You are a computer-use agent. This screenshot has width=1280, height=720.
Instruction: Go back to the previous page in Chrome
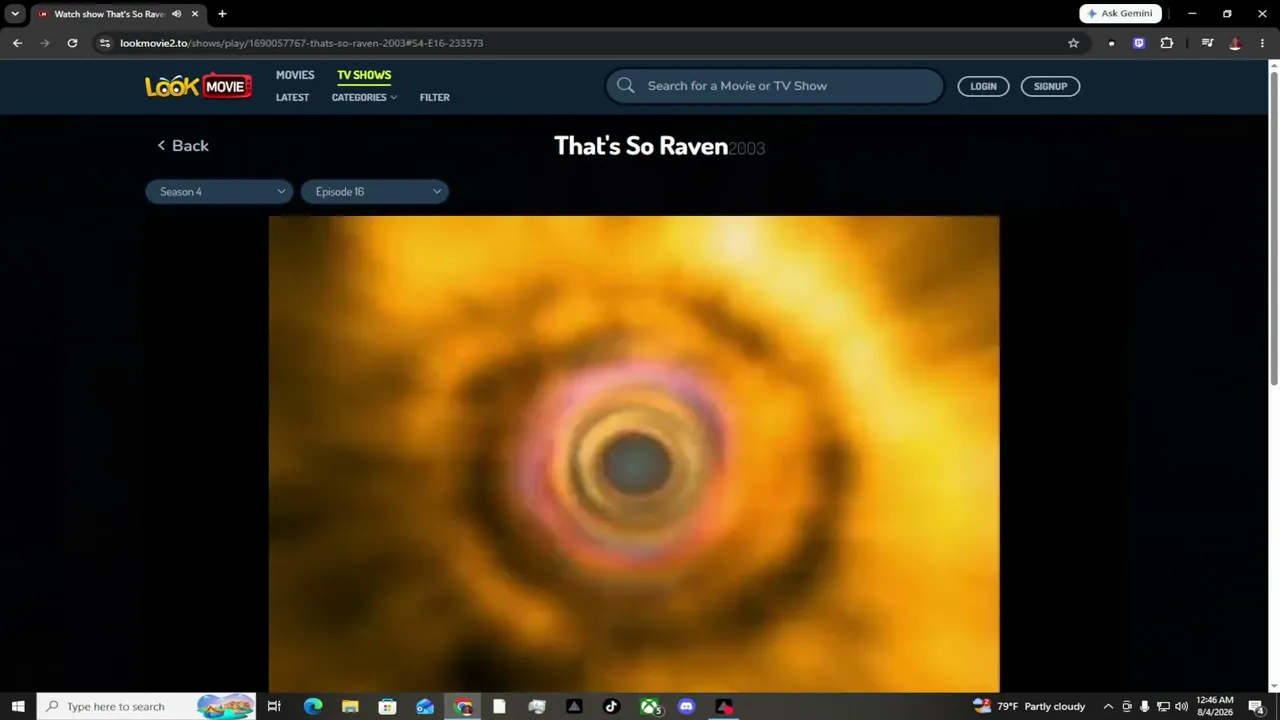pos(17,43)
